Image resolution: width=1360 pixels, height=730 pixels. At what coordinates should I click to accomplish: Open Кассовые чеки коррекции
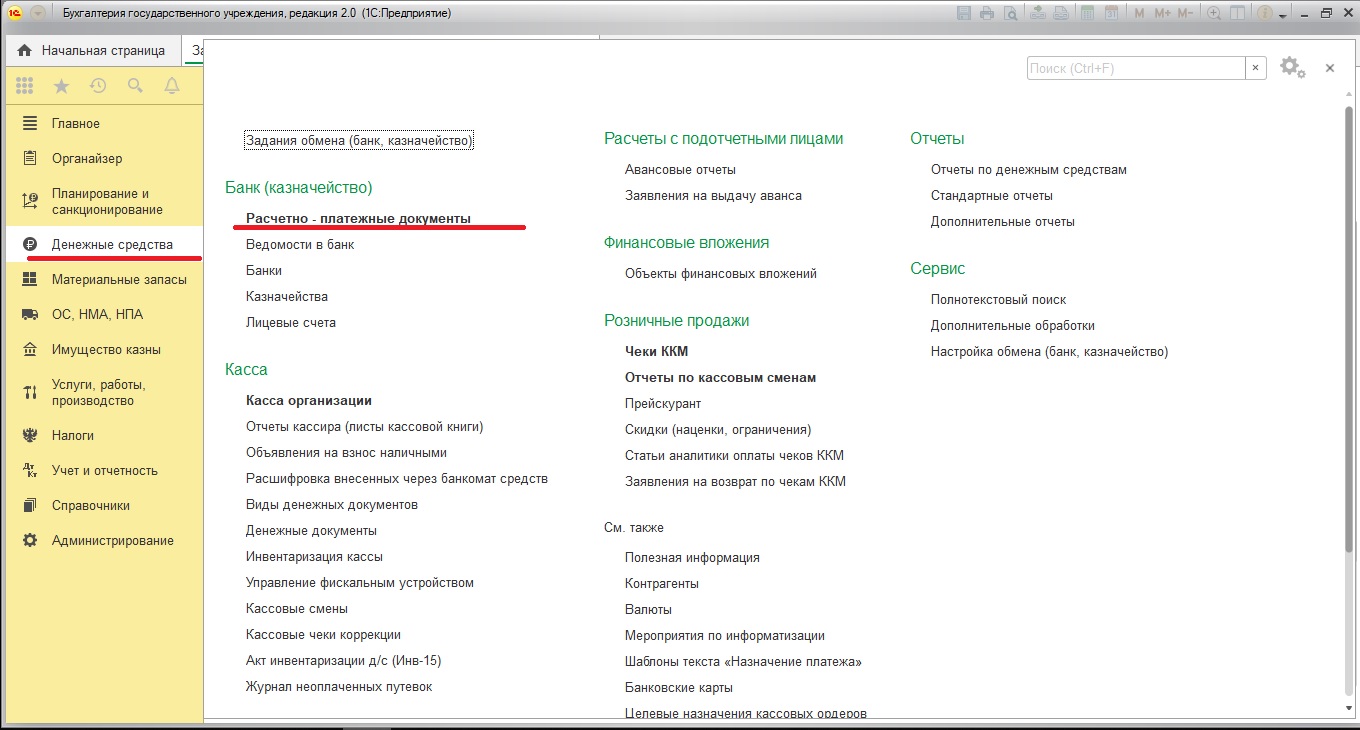pos(323,634)
